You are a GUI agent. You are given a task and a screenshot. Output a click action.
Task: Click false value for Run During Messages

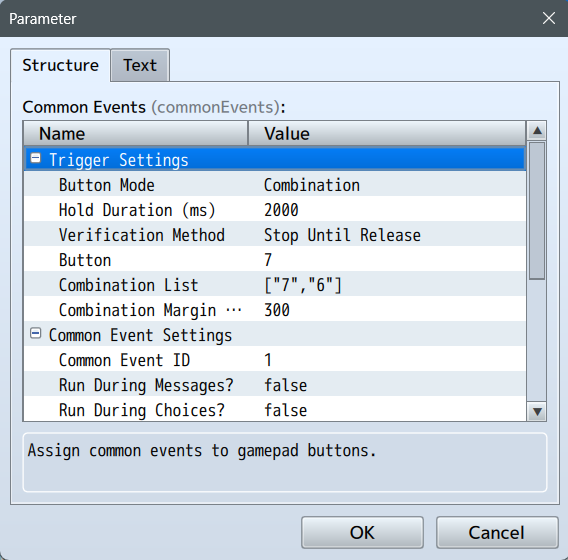[x=285, y=385]
